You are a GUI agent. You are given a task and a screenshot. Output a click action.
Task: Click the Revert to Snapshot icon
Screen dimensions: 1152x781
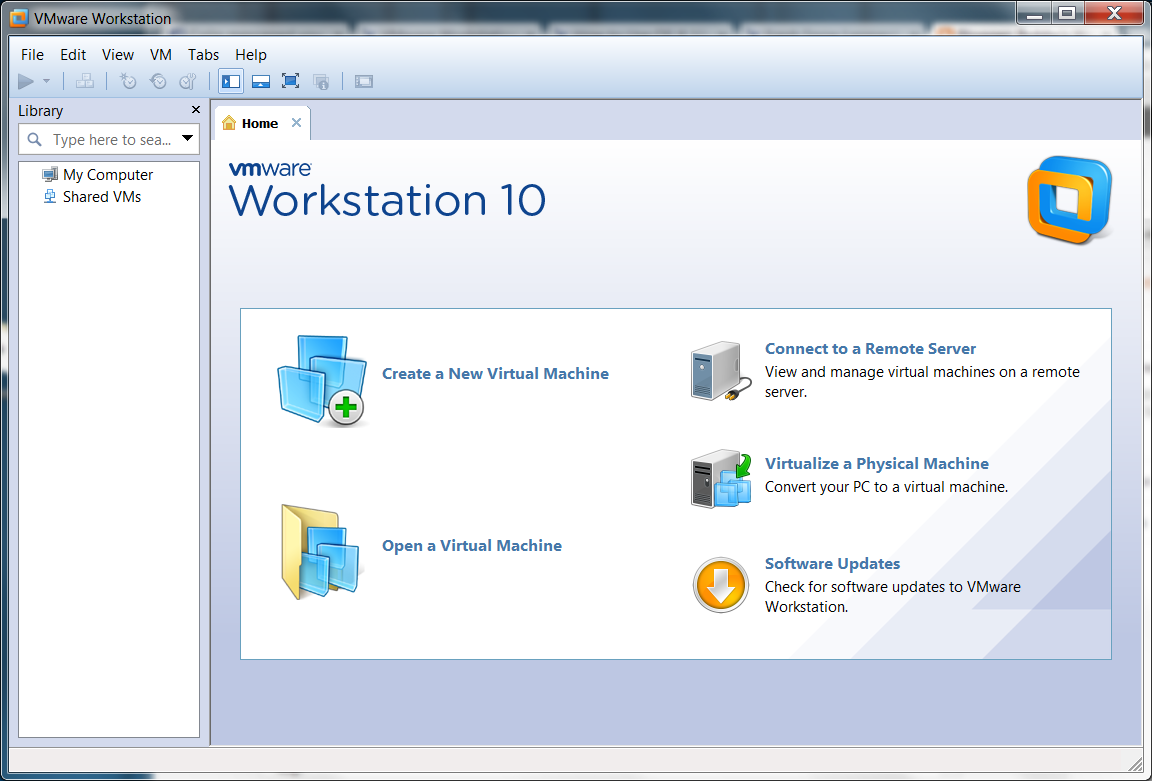pos(158,82)
